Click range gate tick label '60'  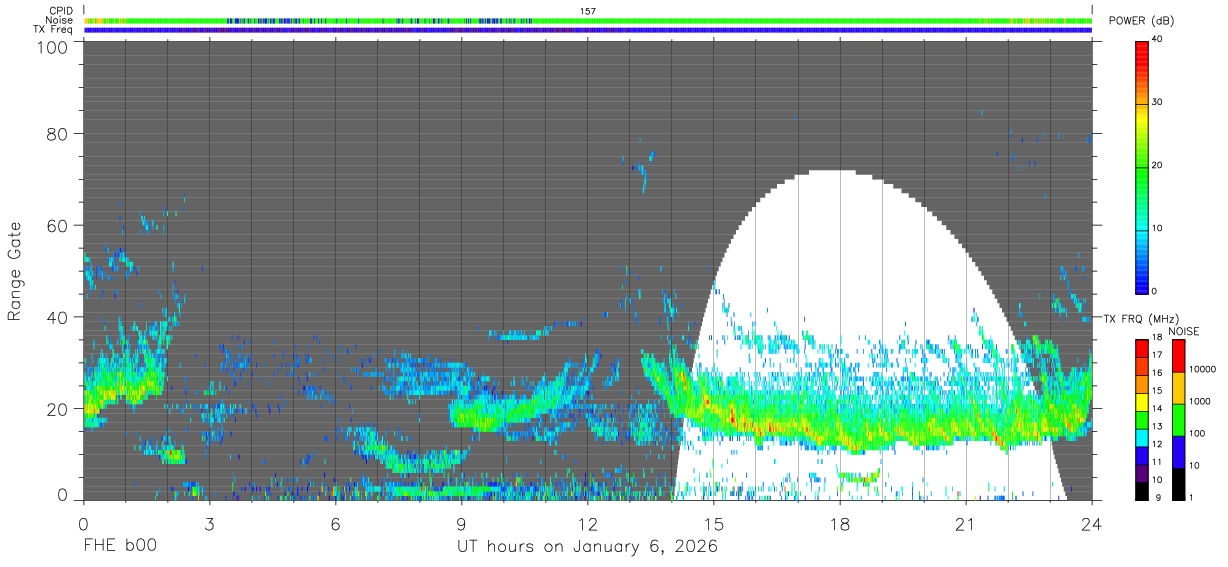coord(57,226)
